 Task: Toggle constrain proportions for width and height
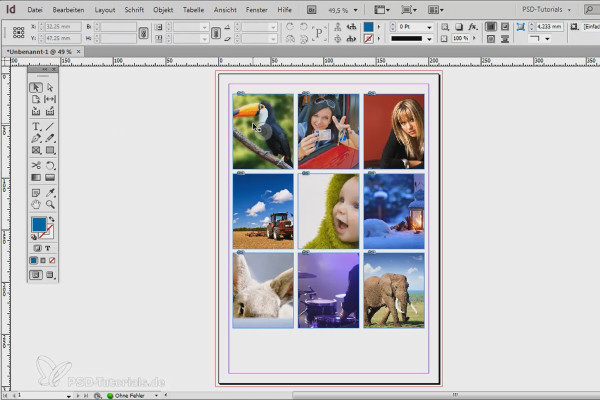[143, 33]
